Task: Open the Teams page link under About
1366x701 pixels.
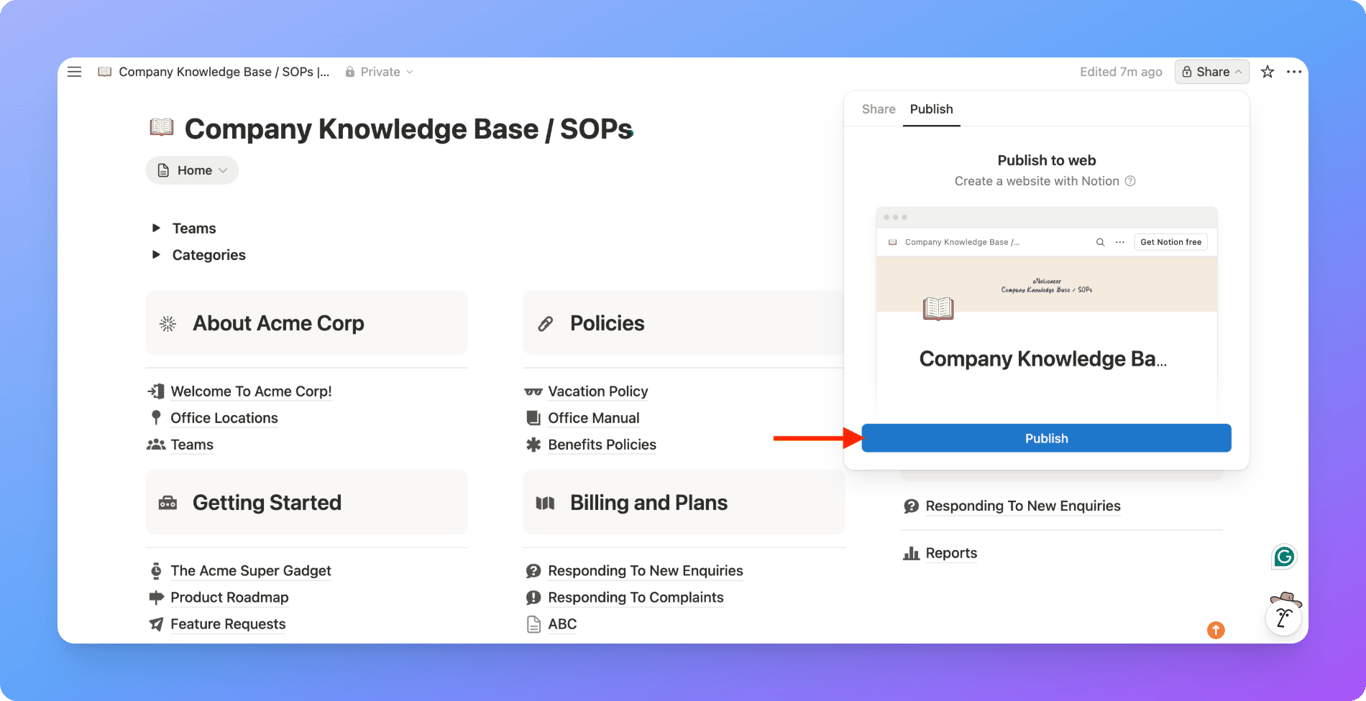Action: [192, 445]
